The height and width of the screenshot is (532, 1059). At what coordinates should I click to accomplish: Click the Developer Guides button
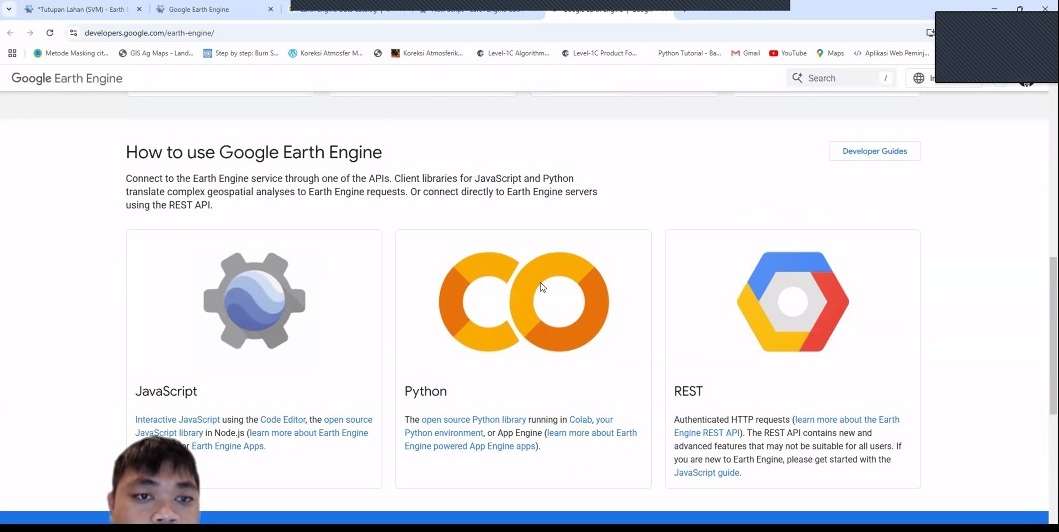point(875,151)
